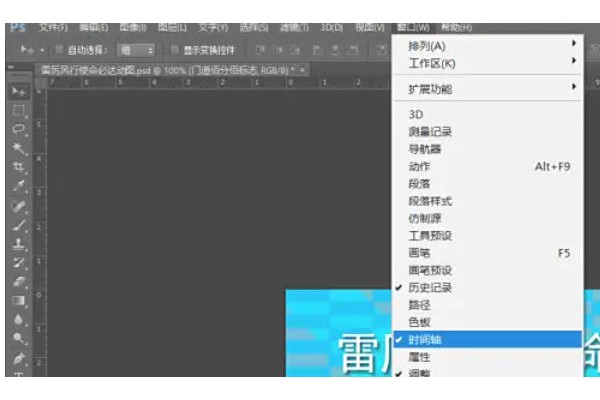Expand the 排列(A) submenu

tap(488, 46)
